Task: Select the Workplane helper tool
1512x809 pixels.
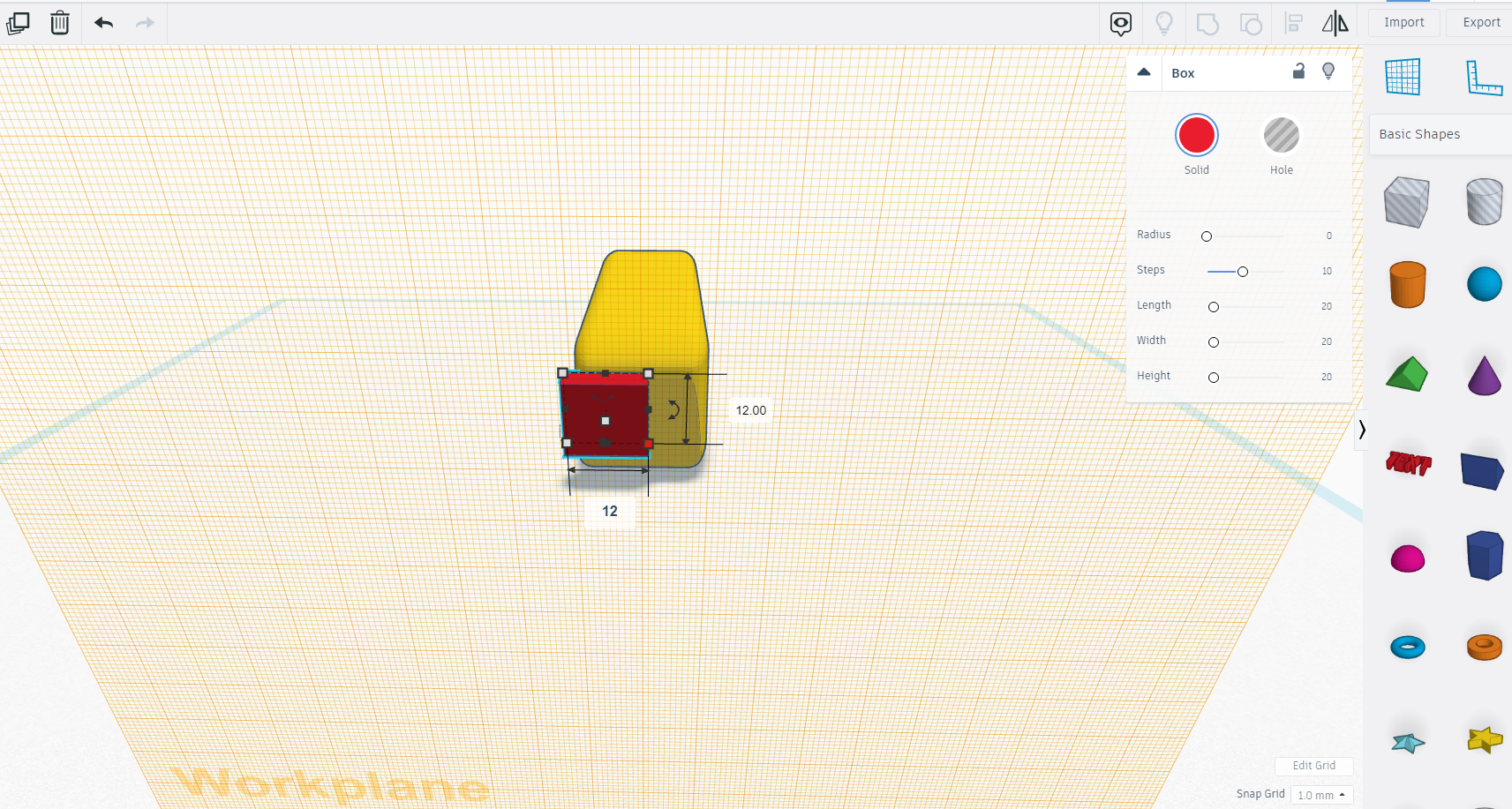Action: [1403, 77]
